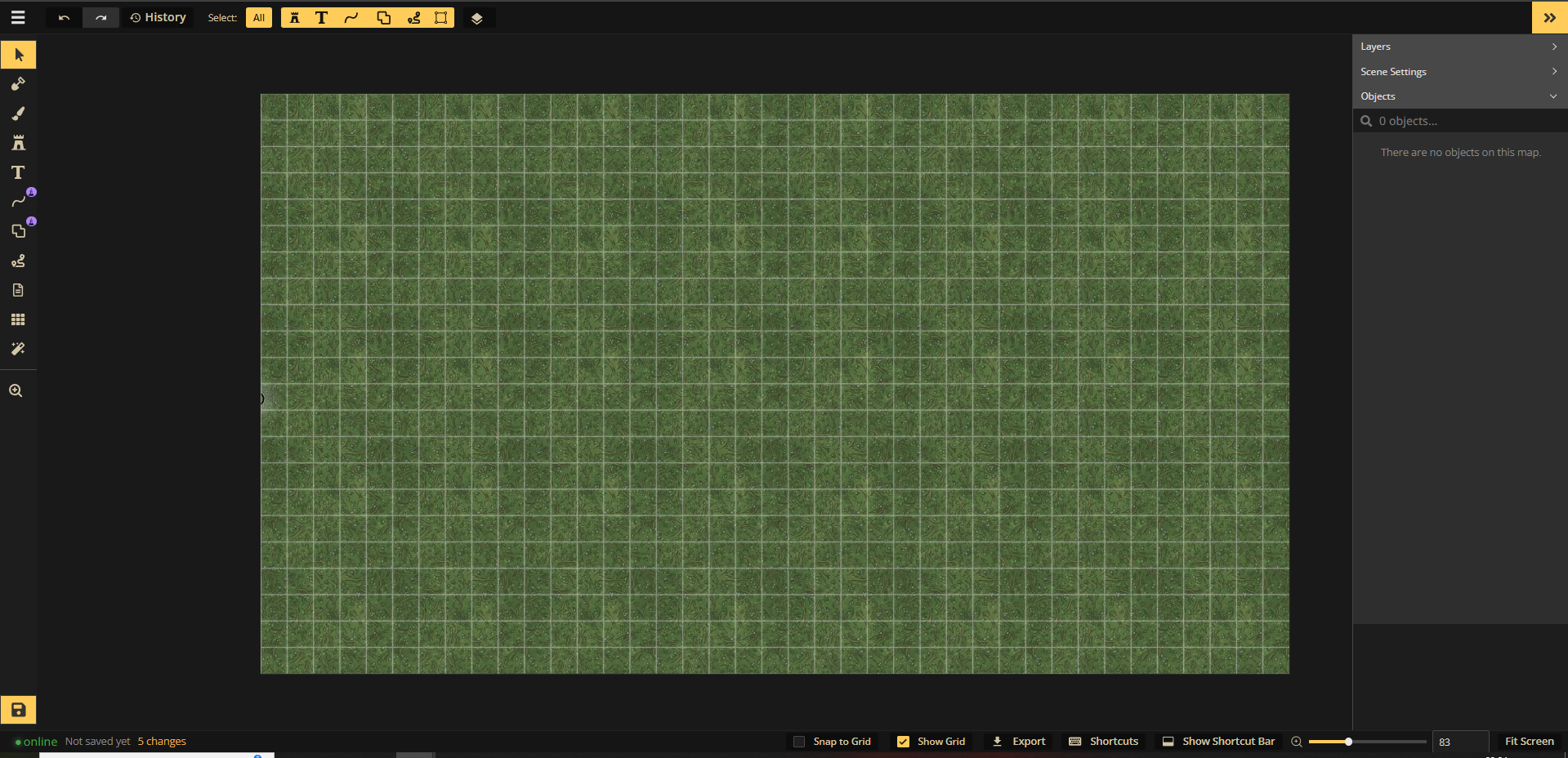
Task: Click the Export button
Action: pos(1019,742)
